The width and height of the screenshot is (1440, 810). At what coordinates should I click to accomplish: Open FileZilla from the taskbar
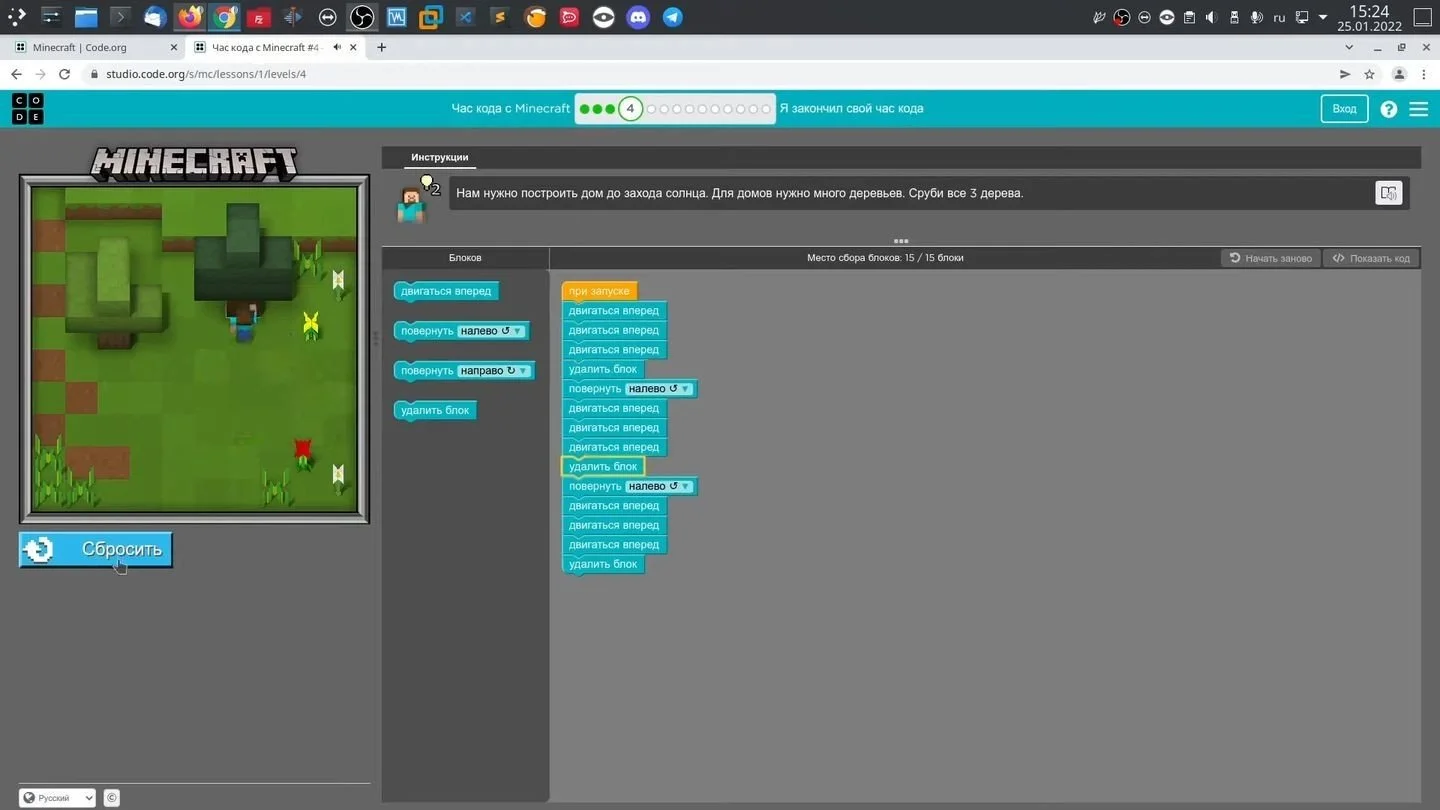[x=258, y=17]
